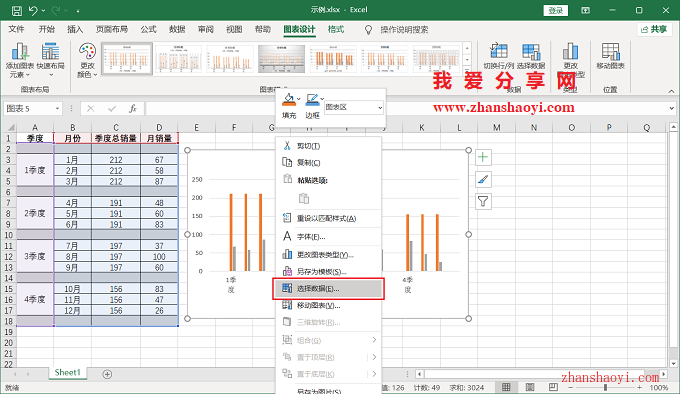Click the Undo arrow icon

pyautogui.click(x=33, y=10)
